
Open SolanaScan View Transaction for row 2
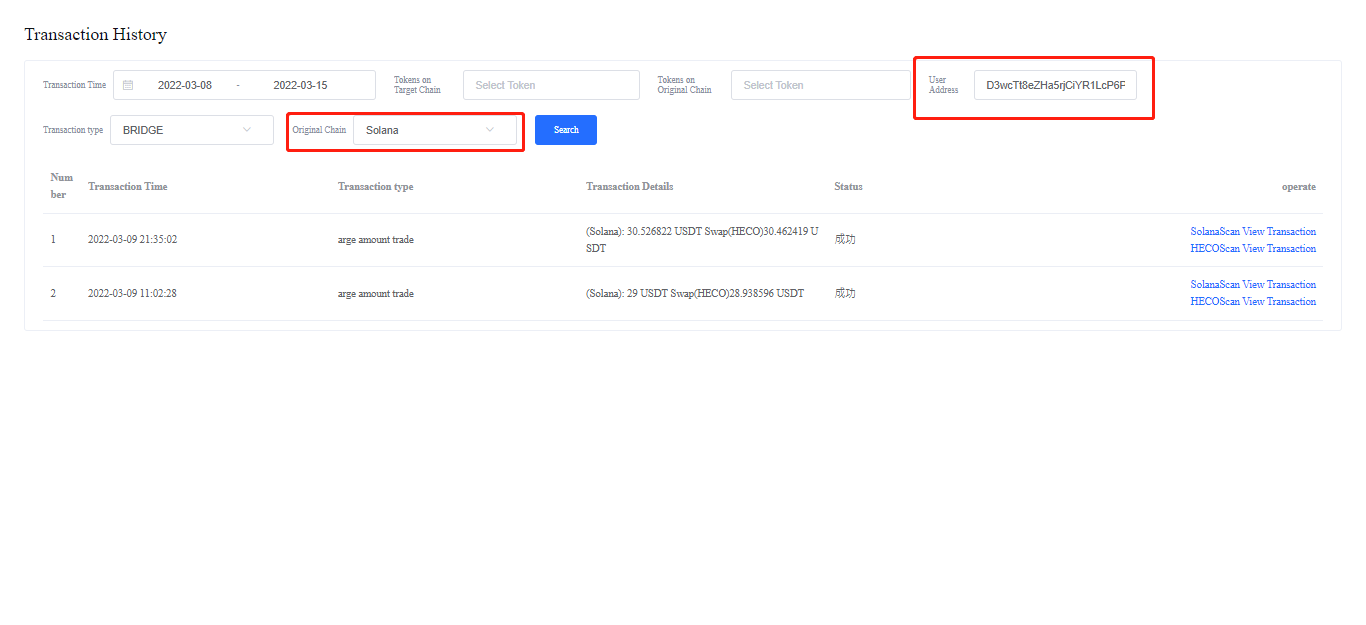click(1253, 284)
